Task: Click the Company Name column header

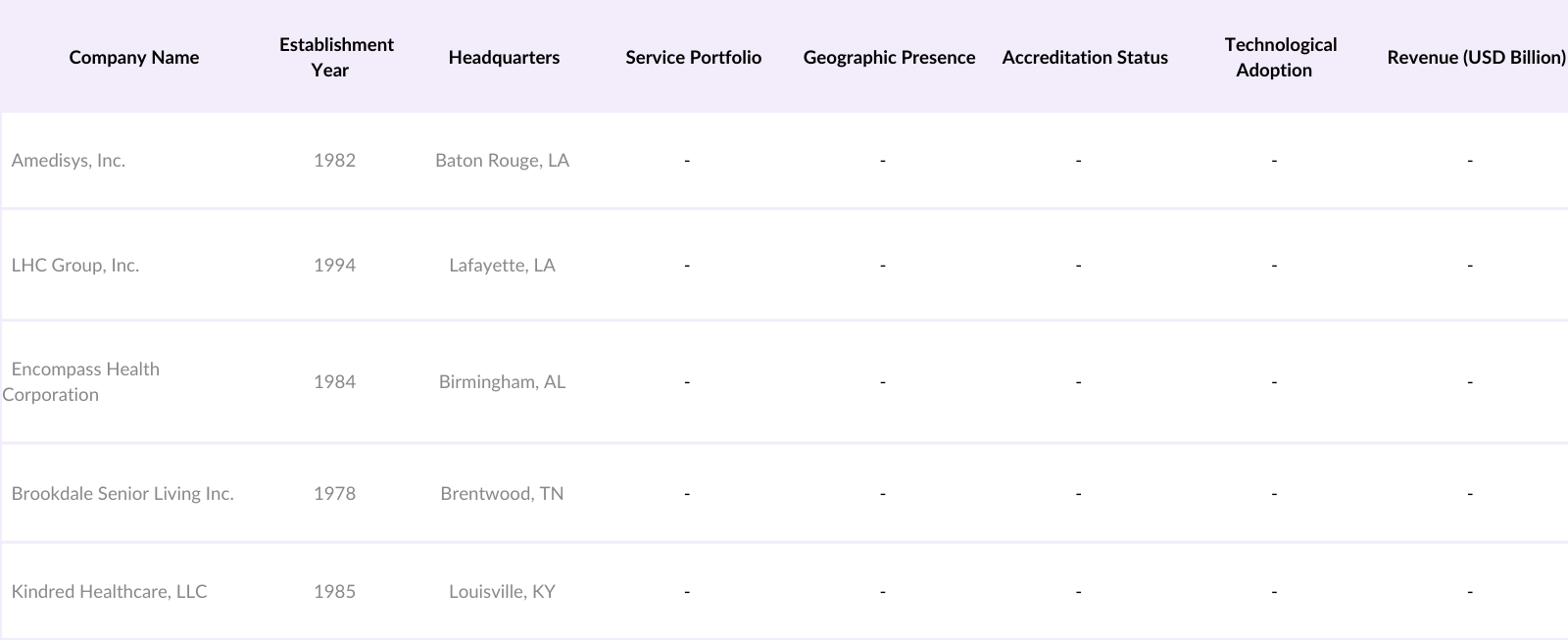Action: point(134,57)
